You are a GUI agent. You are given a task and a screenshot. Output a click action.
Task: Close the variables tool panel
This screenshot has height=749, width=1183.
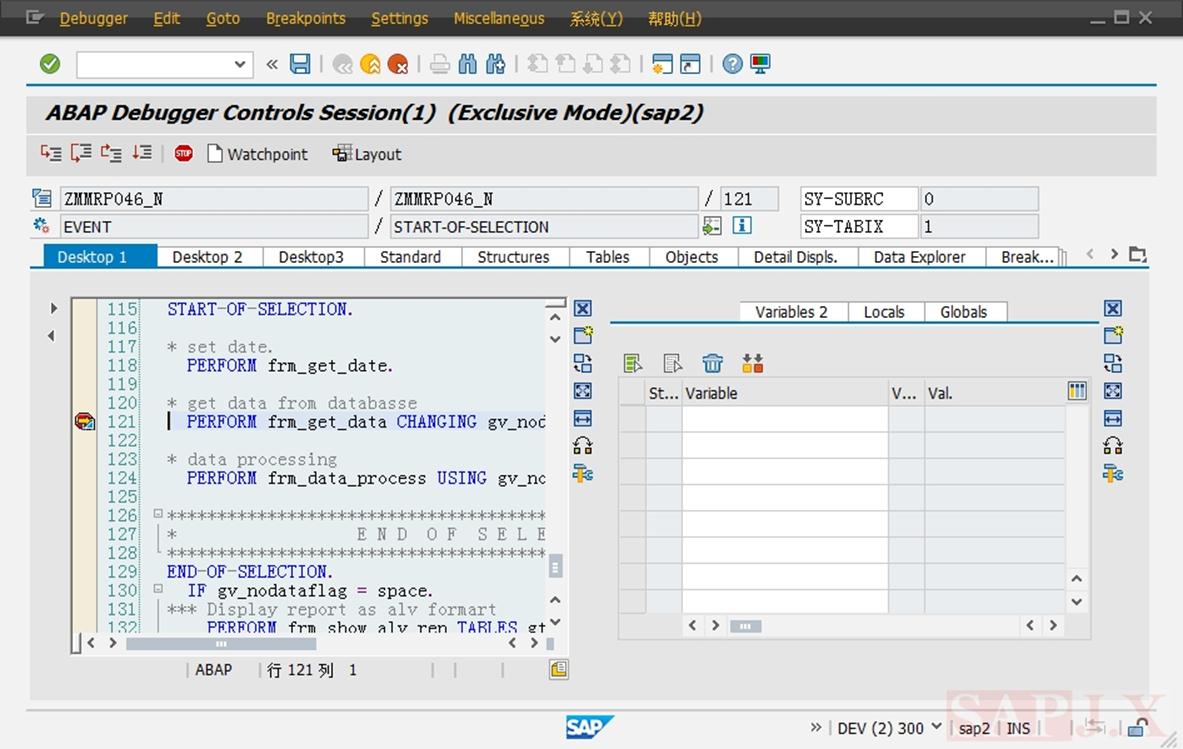point(1113,308)
